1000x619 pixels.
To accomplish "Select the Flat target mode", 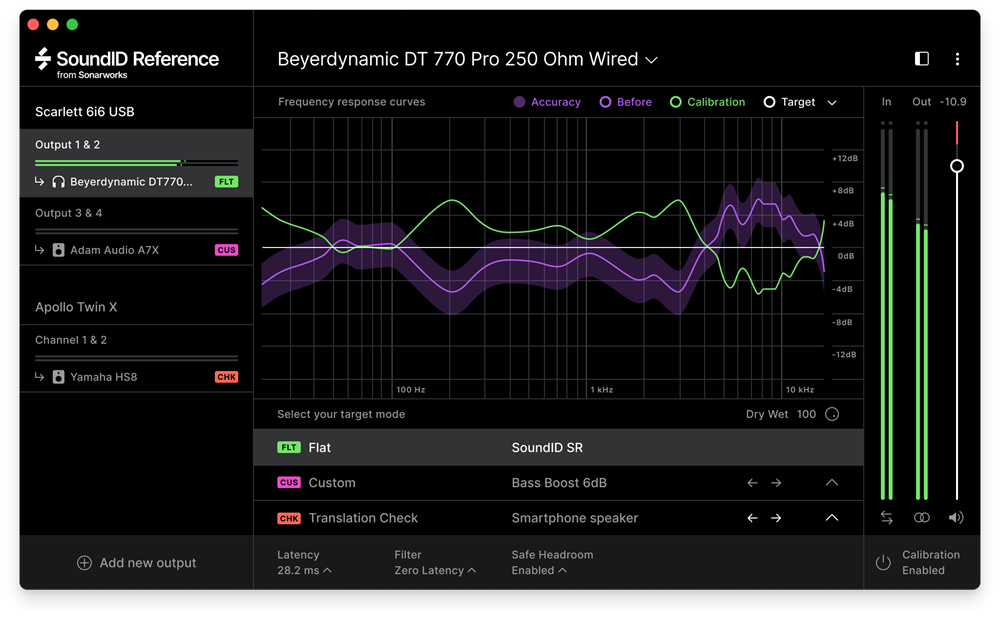I will tap(559, 448).
